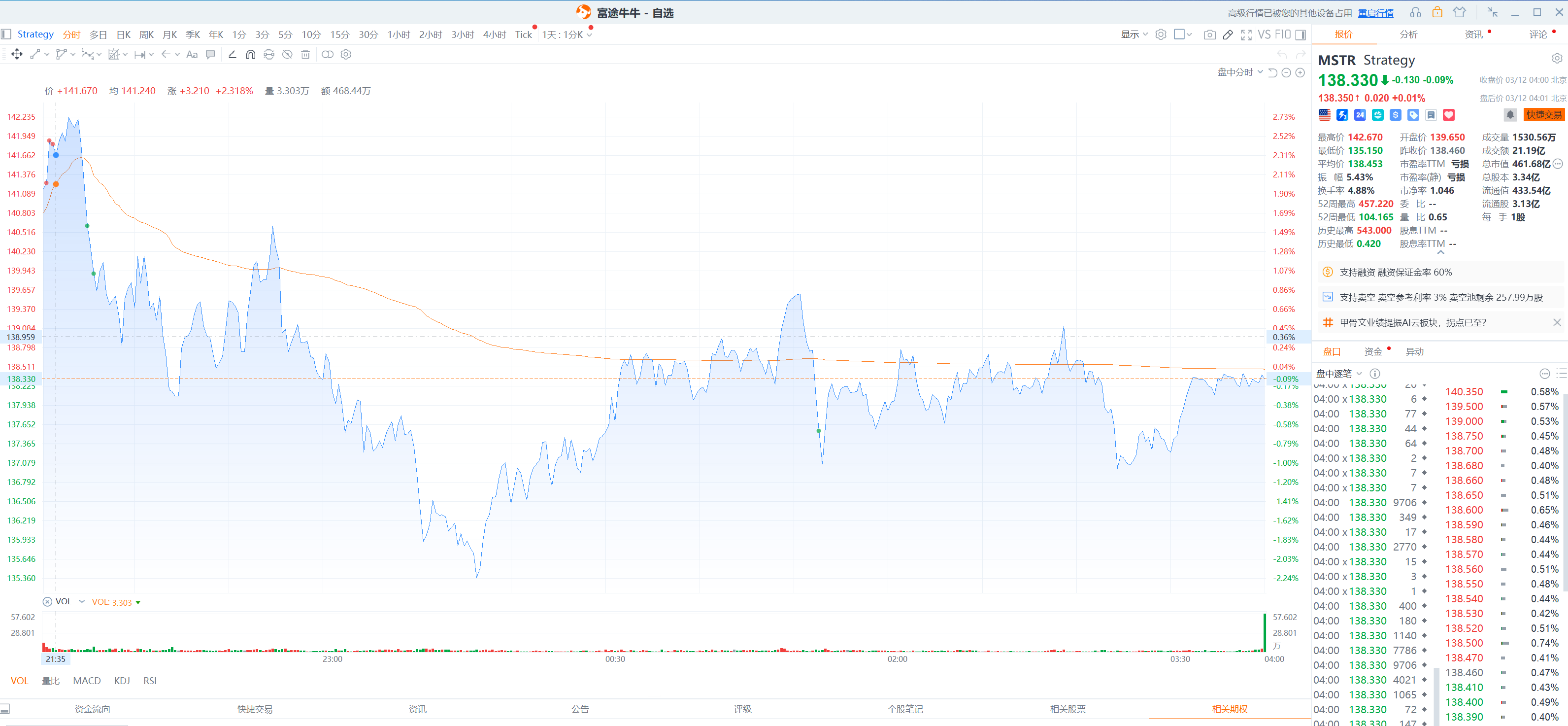Viewport: 1568px width, 726px height.
Task: Expand the 盘中分时 session dropdown
Action: coord(1239,72)
